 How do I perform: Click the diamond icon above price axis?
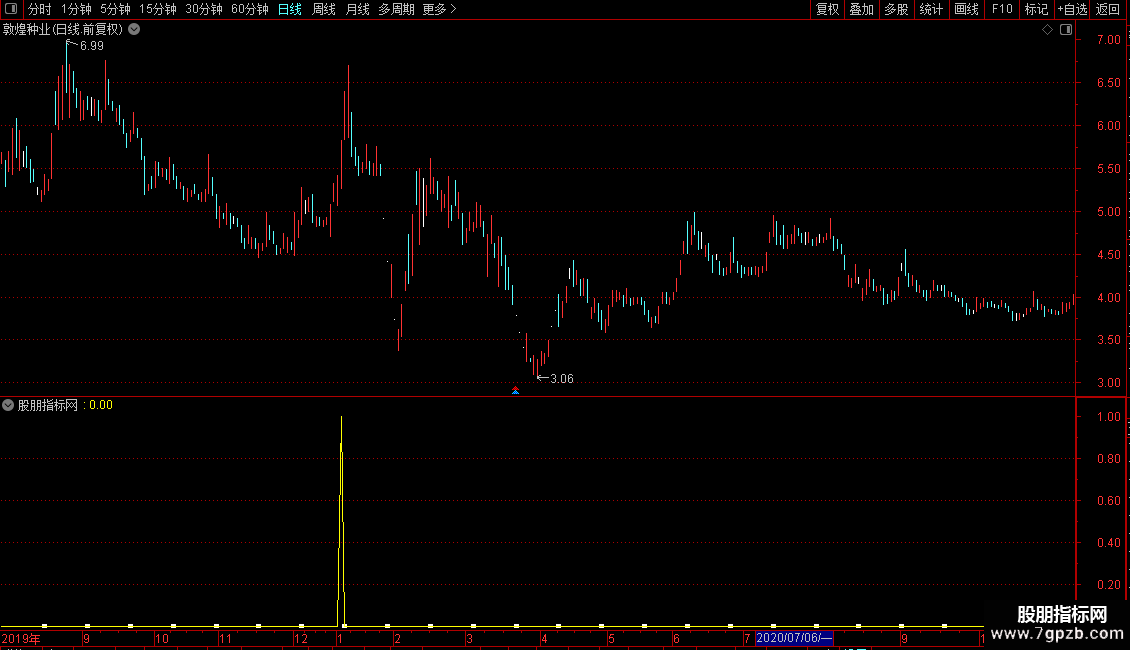1047,30
